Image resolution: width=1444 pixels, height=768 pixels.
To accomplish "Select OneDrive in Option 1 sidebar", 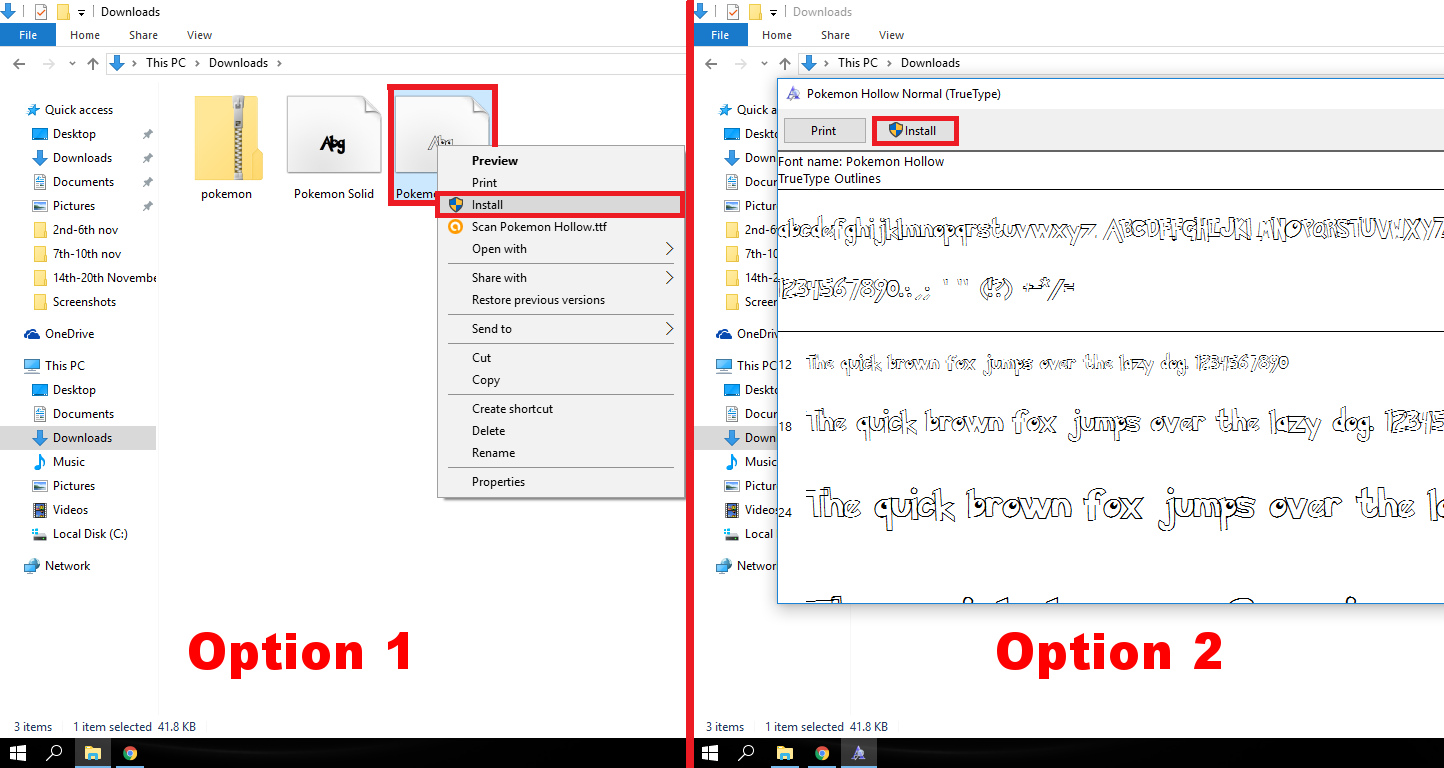I will click(x=69, y=334).
